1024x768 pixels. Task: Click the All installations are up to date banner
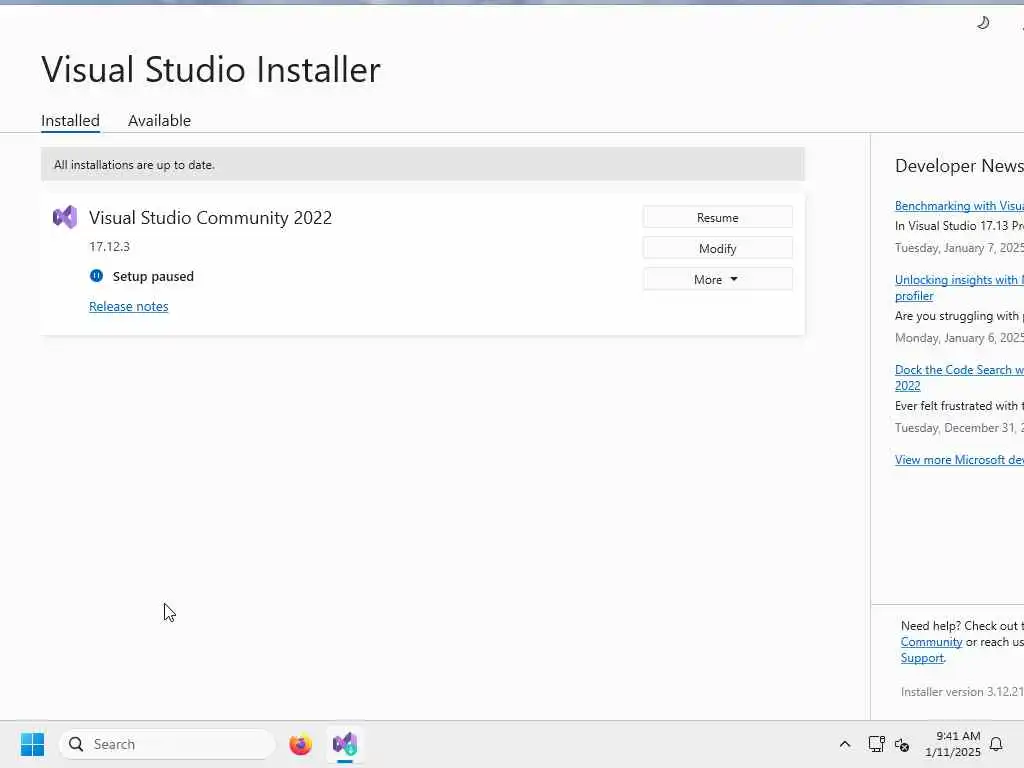423,164
